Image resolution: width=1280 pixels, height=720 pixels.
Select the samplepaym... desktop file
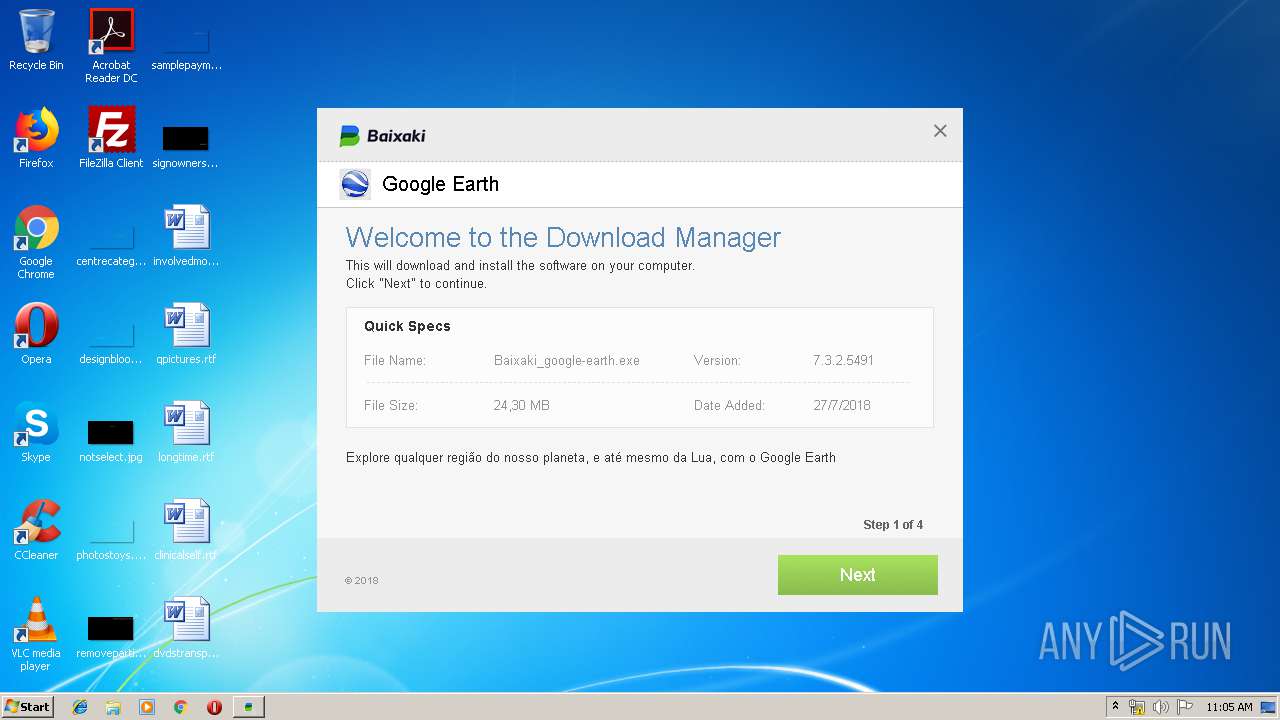pos(186,47)
